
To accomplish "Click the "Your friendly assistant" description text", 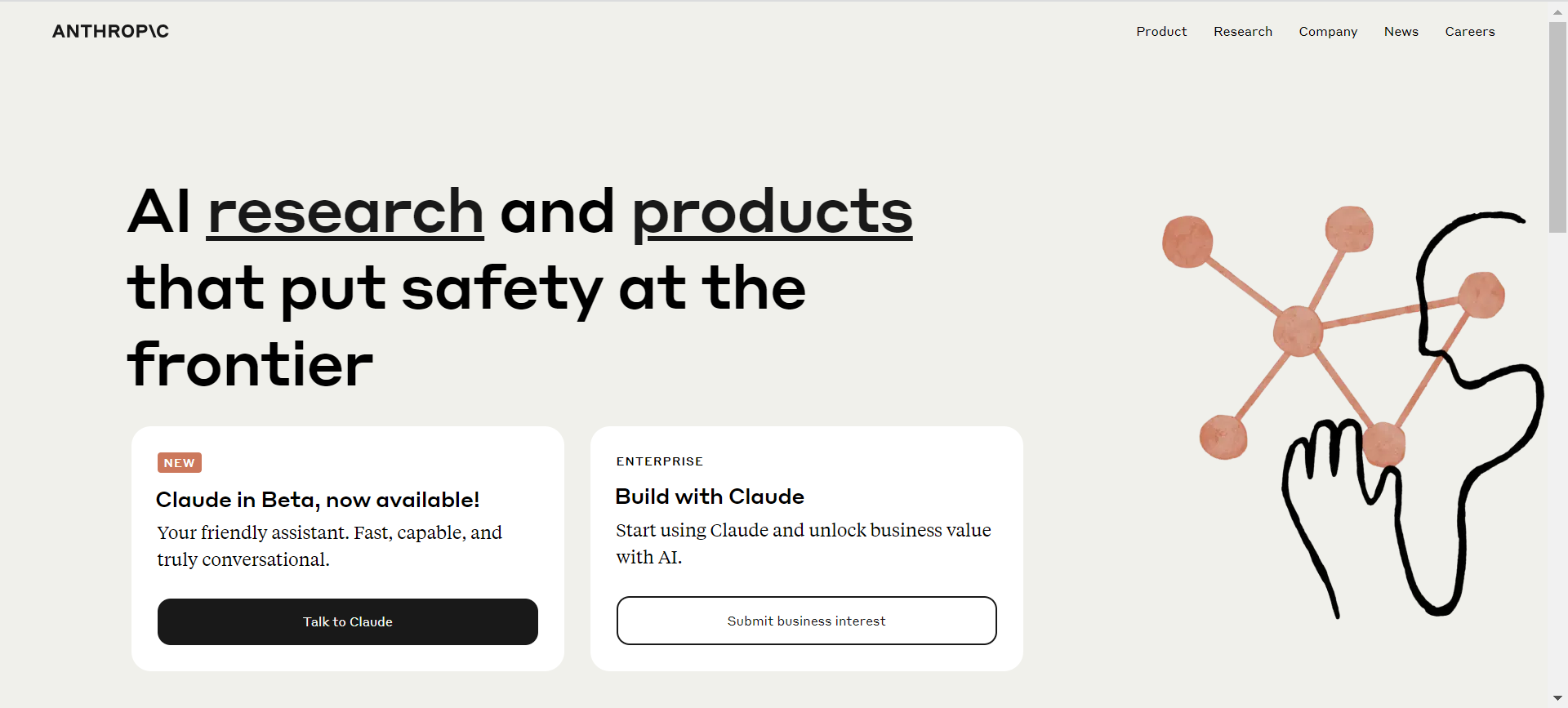I will [x=329, y=545].
